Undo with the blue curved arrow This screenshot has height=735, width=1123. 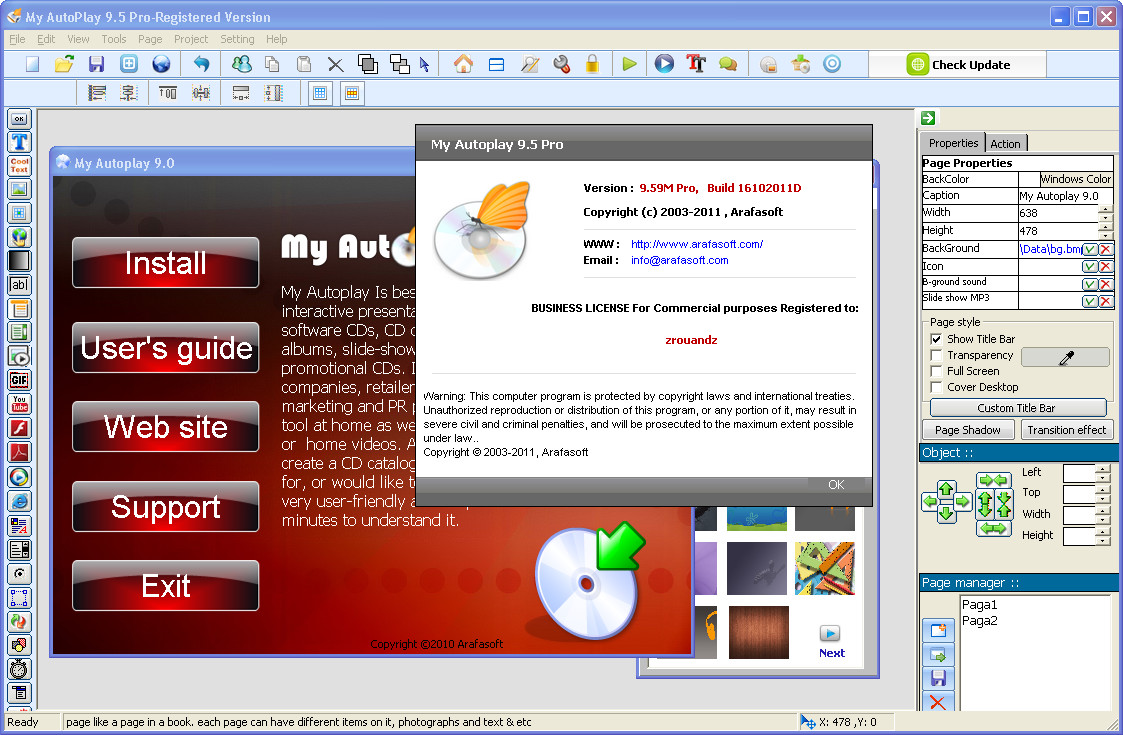coord(201,64)
